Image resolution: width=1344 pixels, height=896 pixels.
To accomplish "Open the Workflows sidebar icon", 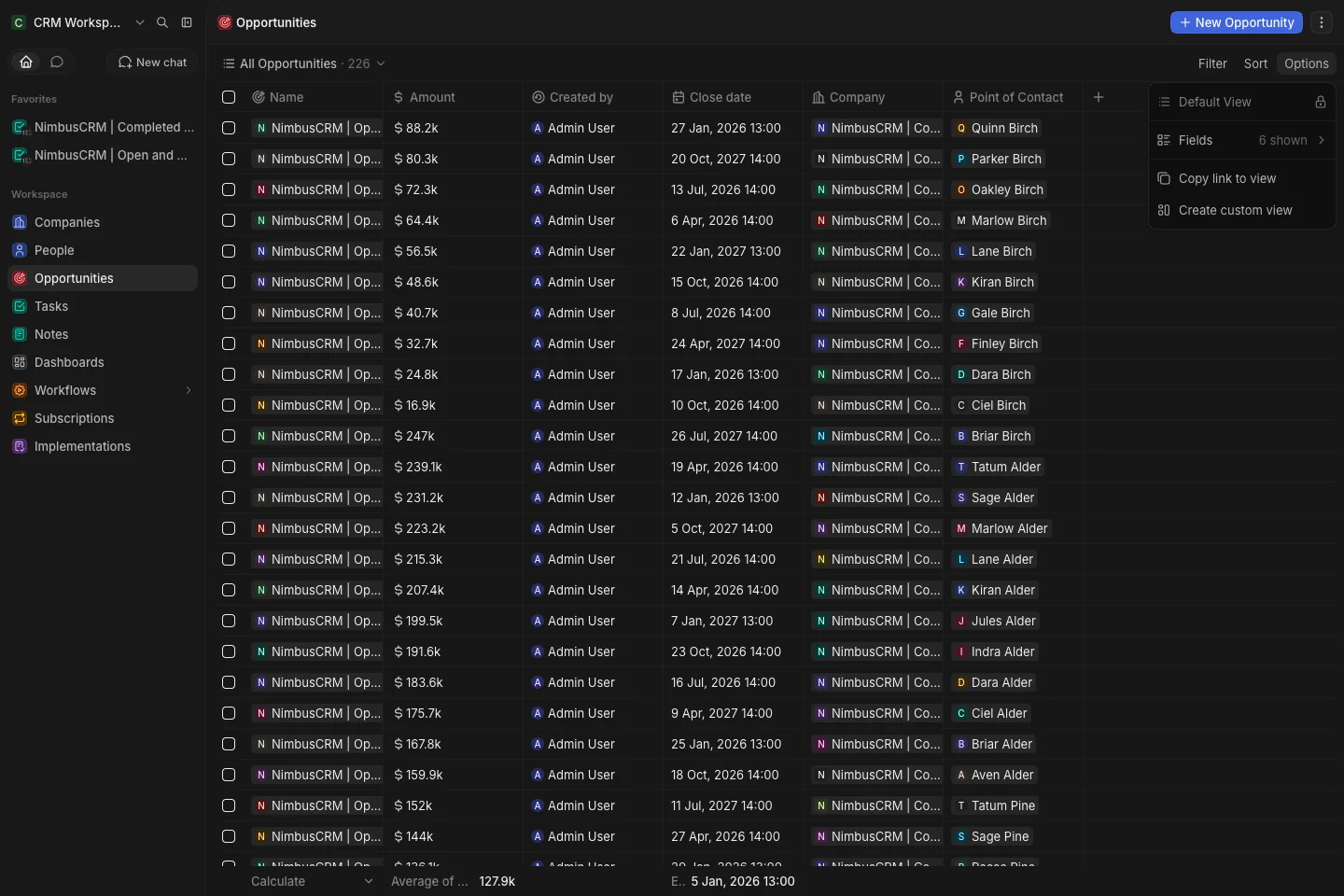I will coord(20,390).
